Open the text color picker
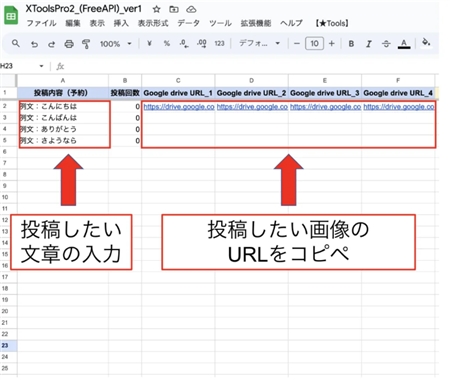This screenshot has height=380, width=450. (404, 44)
